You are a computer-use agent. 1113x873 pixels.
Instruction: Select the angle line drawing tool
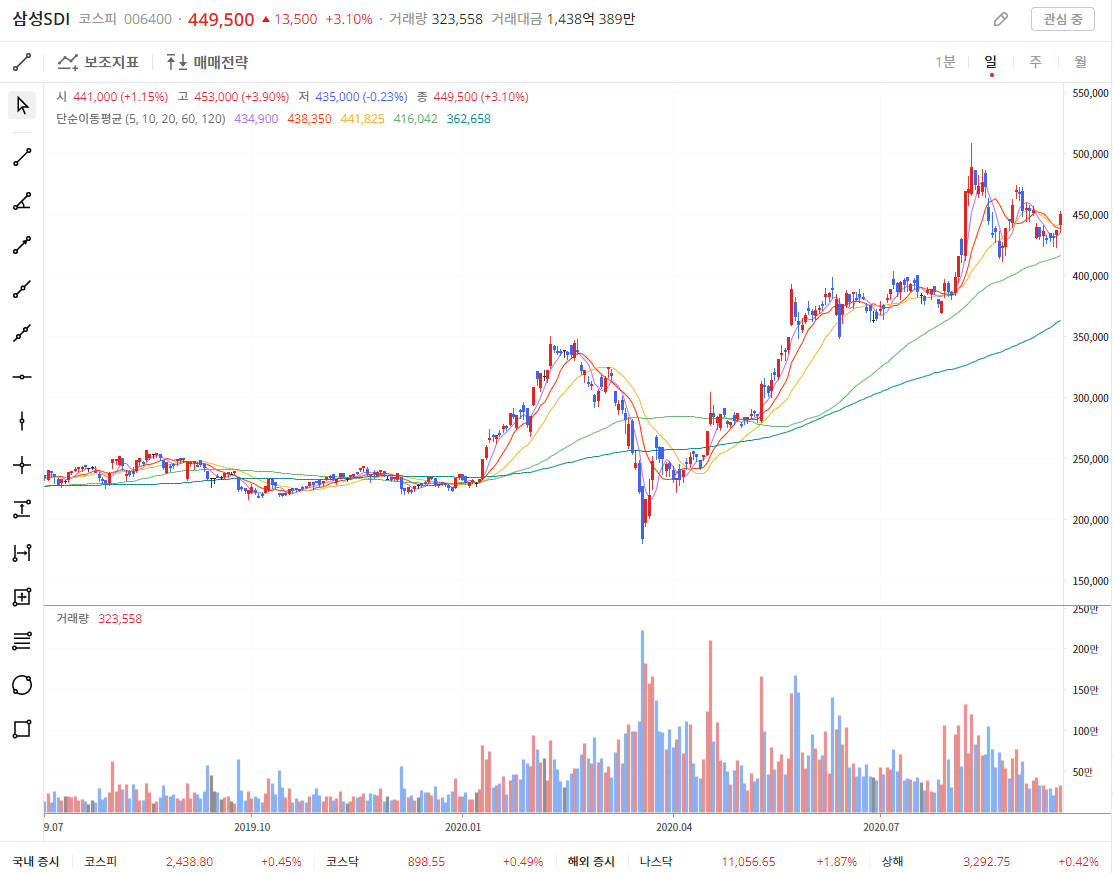point(22,202)
